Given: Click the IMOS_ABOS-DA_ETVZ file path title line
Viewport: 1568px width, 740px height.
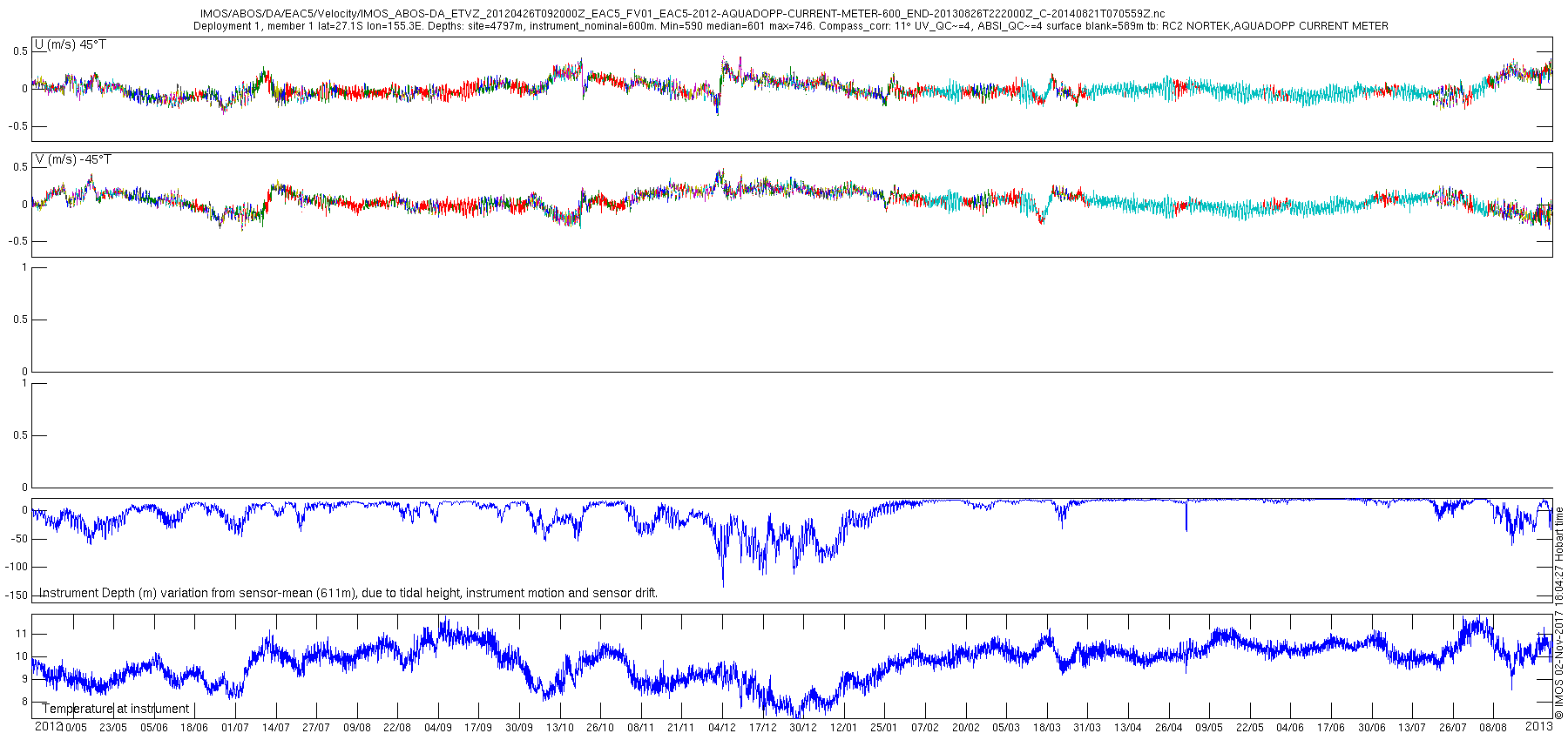Looking at the screenshot, I should pyautogui.click(x=682, y=14).
